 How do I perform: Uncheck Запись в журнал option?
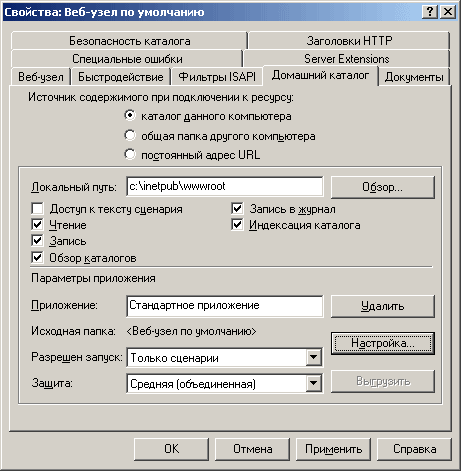click(237, 209)
